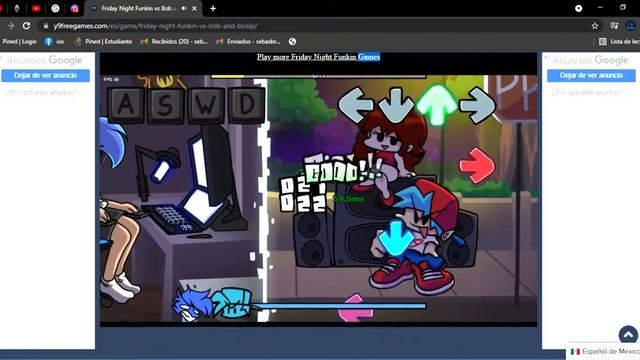Open the Facebook ios bookmark
640x360 pixels.
(54, 42)
